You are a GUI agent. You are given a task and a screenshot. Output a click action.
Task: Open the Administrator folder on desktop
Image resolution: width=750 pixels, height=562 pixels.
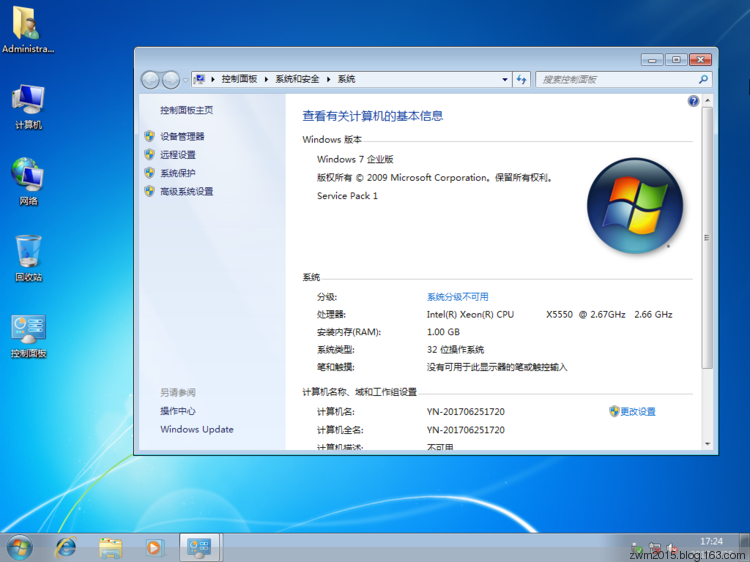pos(28,29)
